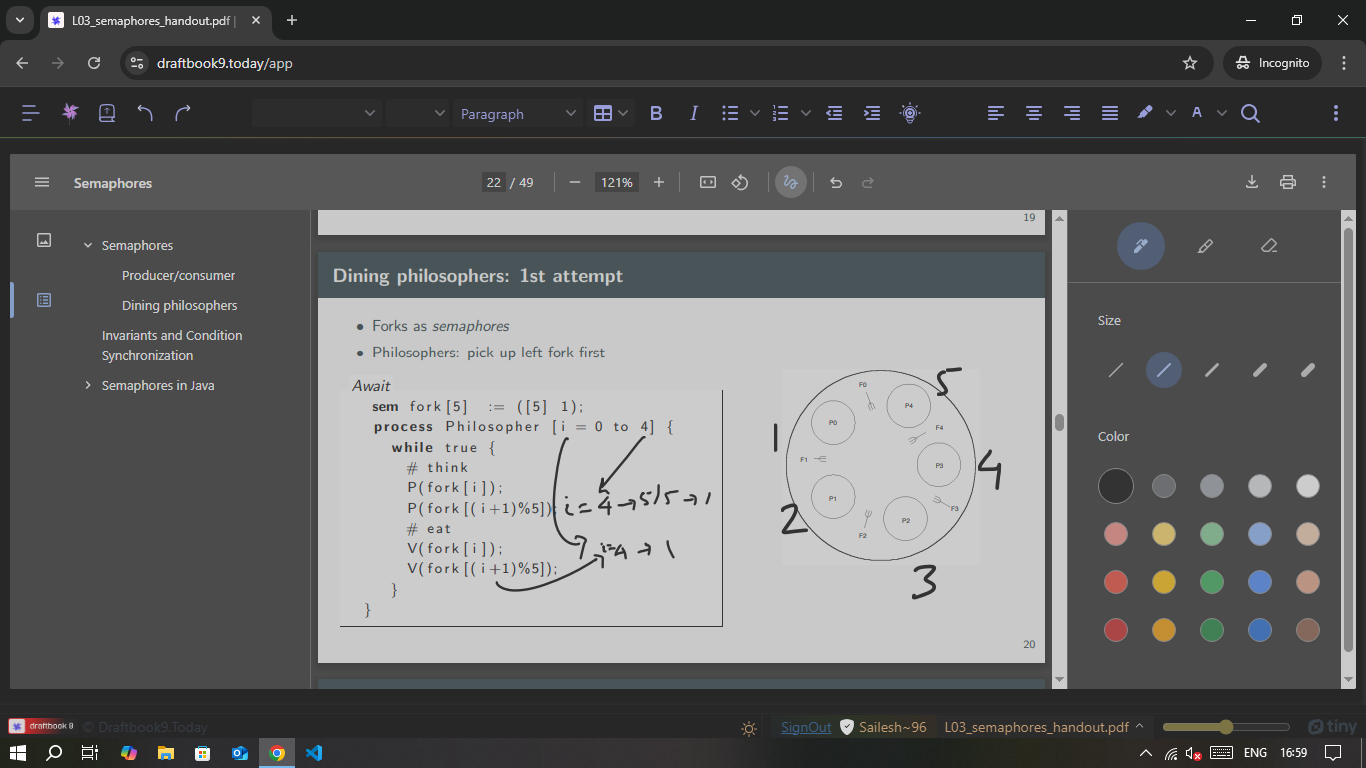
Task: Expand the Semaphores in Java outline entry
Action: click(x=88, y=386)
